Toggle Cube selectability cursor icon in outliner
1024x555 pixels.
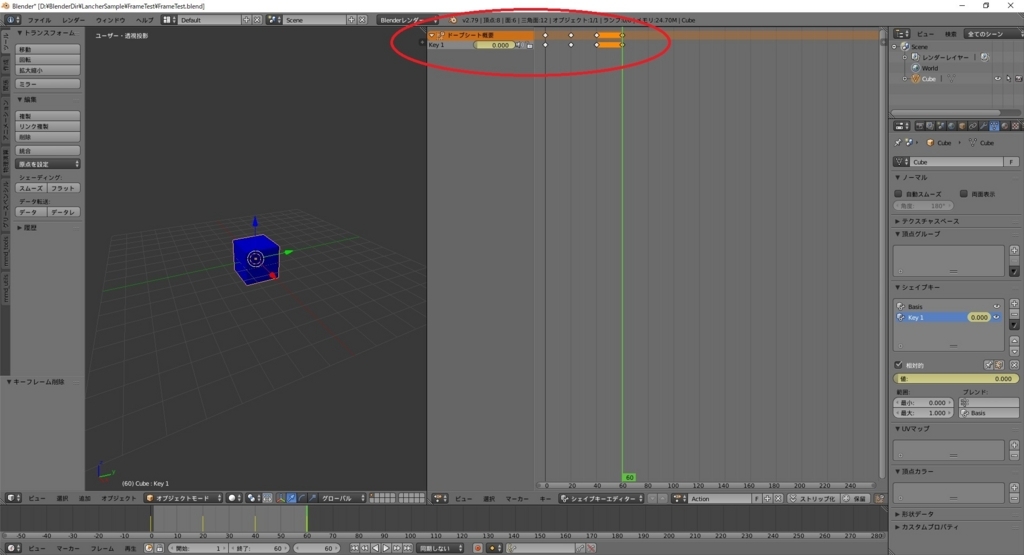pos(1008,78)
